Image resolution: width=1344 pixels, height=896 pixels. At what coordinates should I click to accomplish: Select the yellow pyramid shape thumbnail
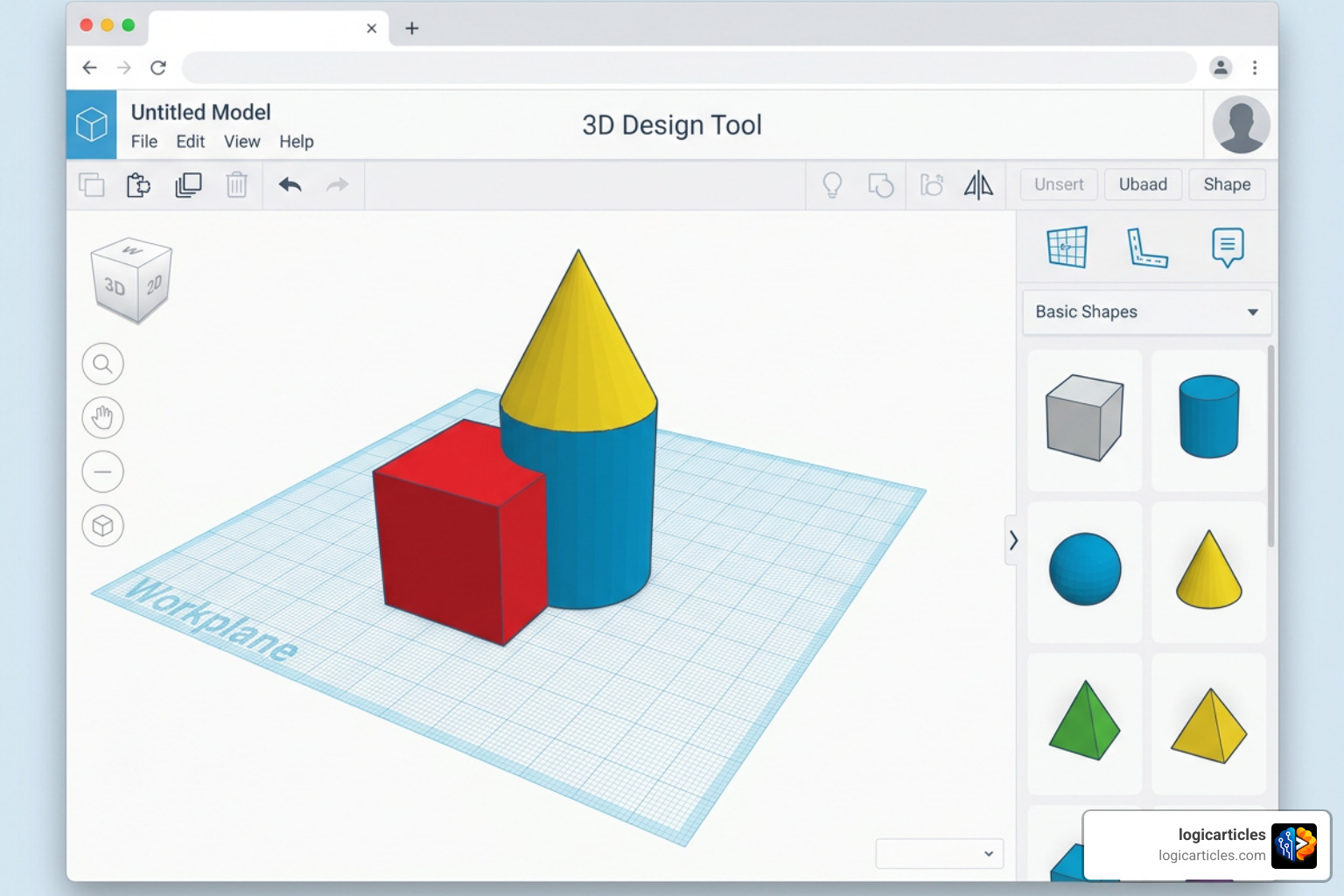1209,724
